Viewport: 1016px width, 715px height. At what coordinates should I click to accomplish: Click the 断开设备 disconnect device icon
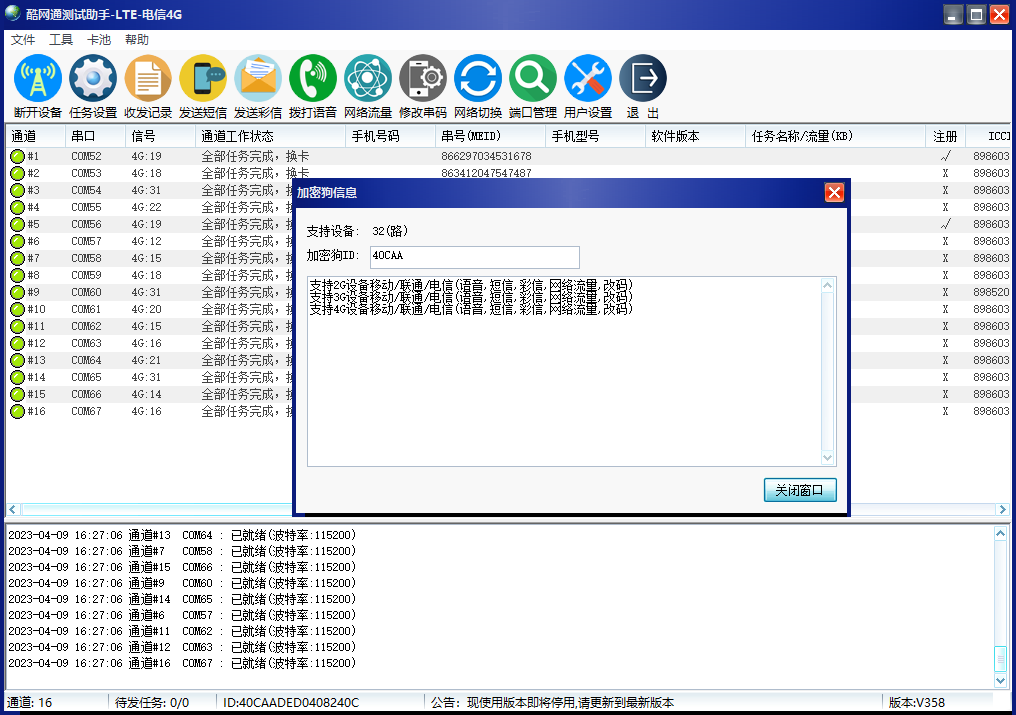click(38, 78)
